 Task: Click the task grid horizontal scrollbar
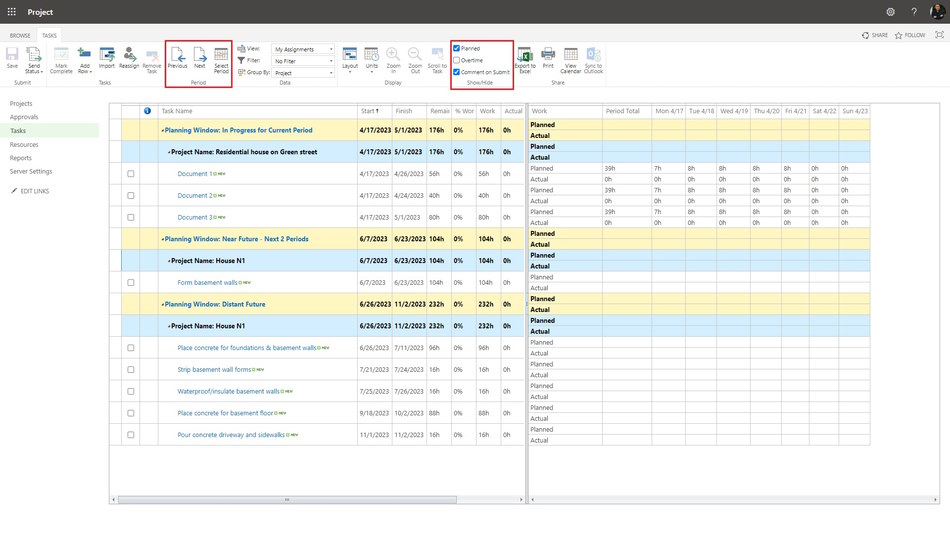[287, 500]
